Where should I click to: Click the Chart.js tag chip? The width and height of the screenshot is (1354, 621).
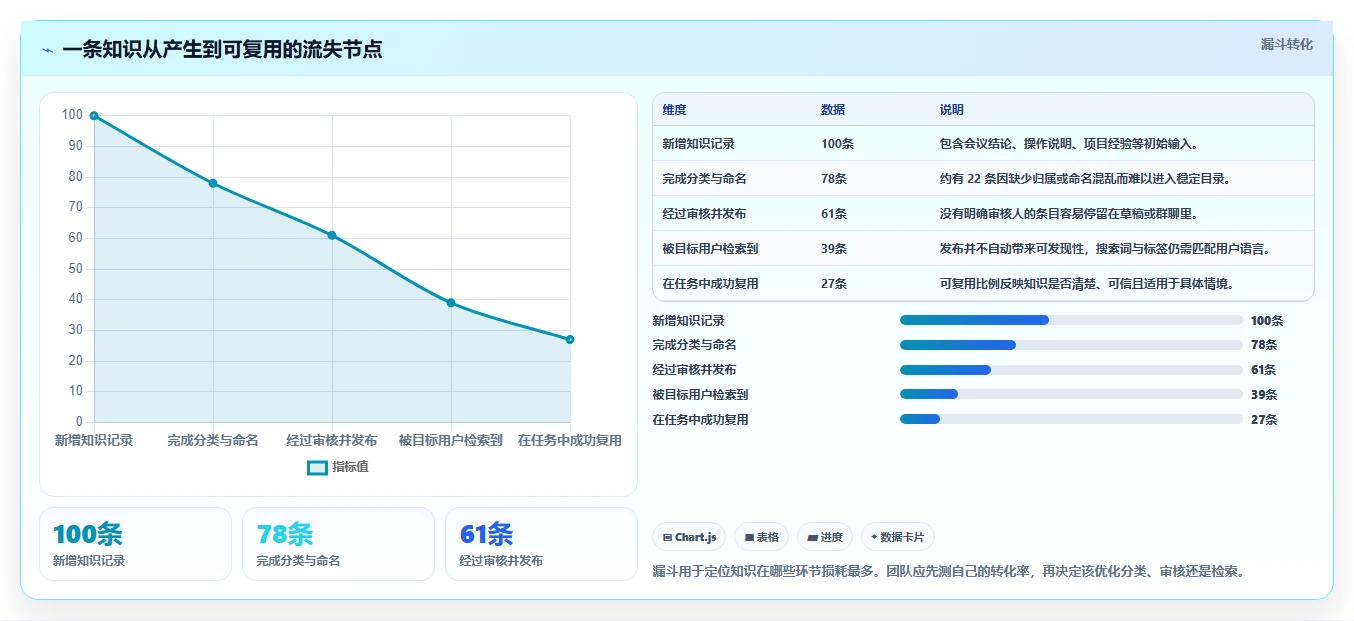[689, 537]
